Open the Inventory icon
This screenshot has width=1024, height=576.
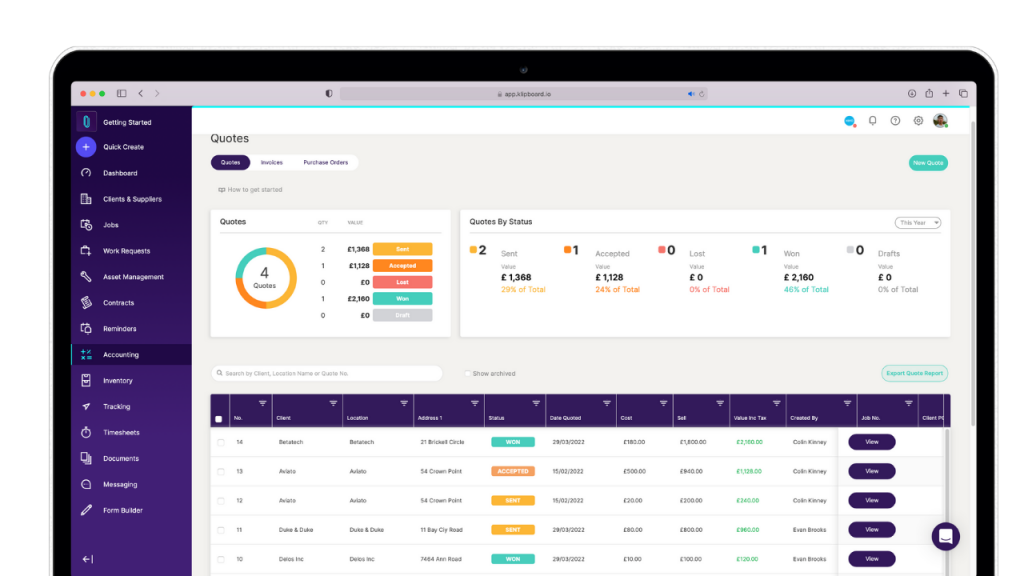[86, 380]
